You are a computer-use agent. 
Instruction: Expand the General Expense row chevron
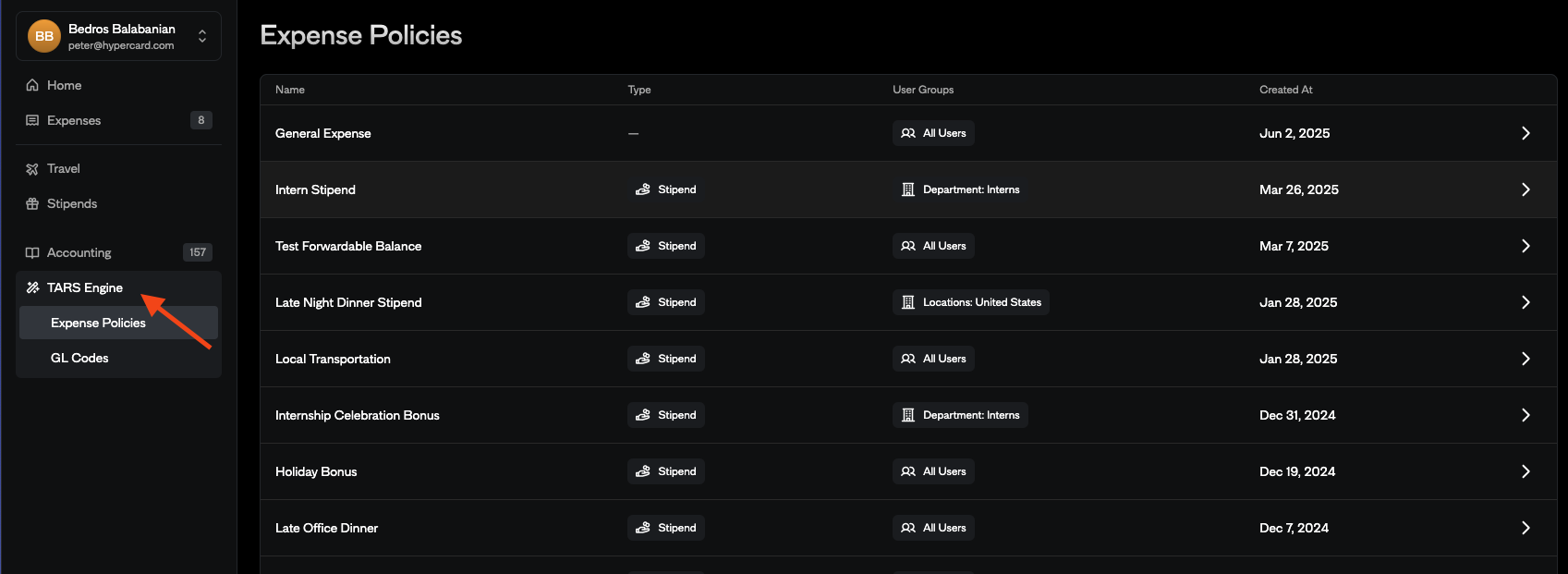coord(1525,133)
